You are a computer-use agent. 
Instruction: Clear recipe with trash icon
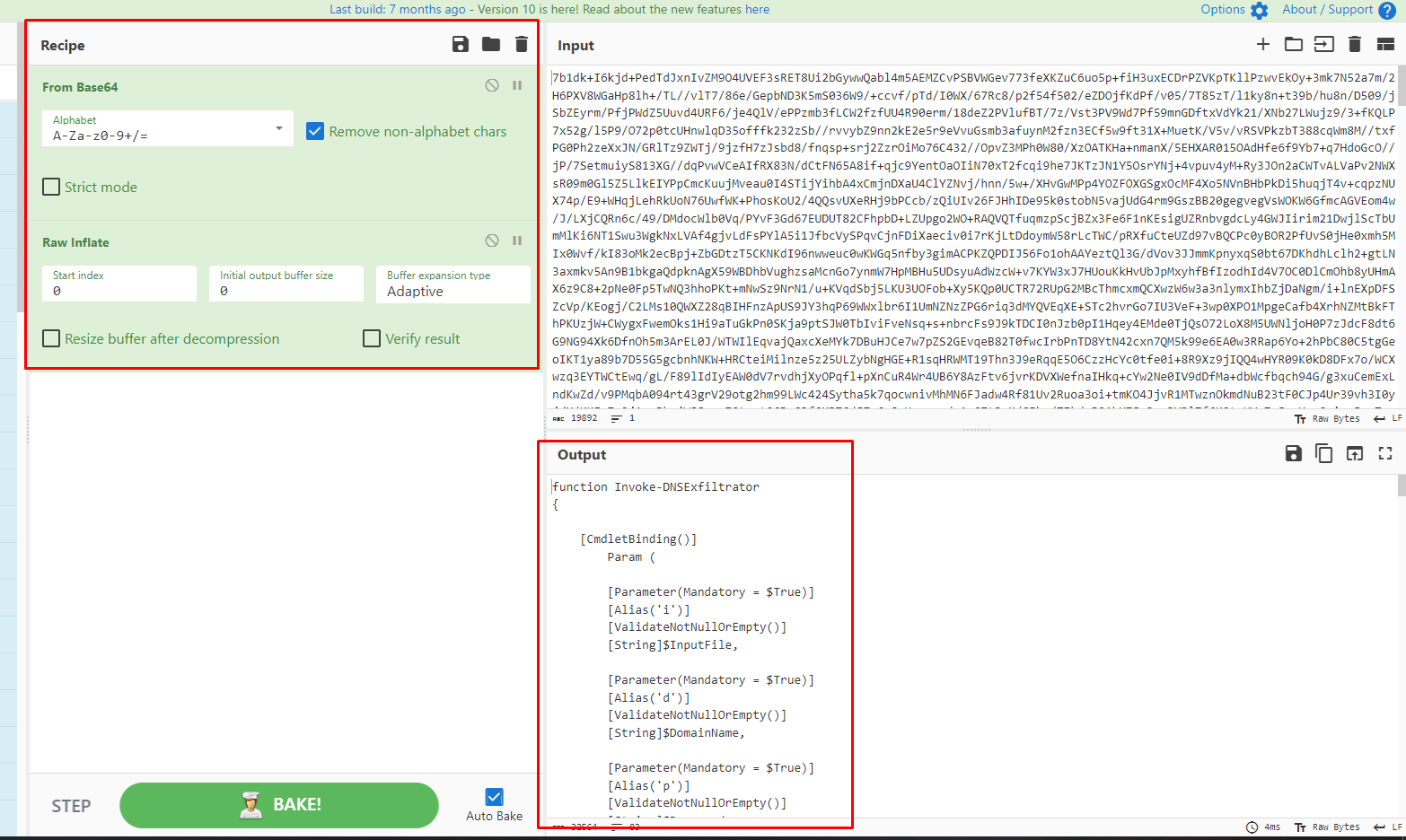[521, 44]
